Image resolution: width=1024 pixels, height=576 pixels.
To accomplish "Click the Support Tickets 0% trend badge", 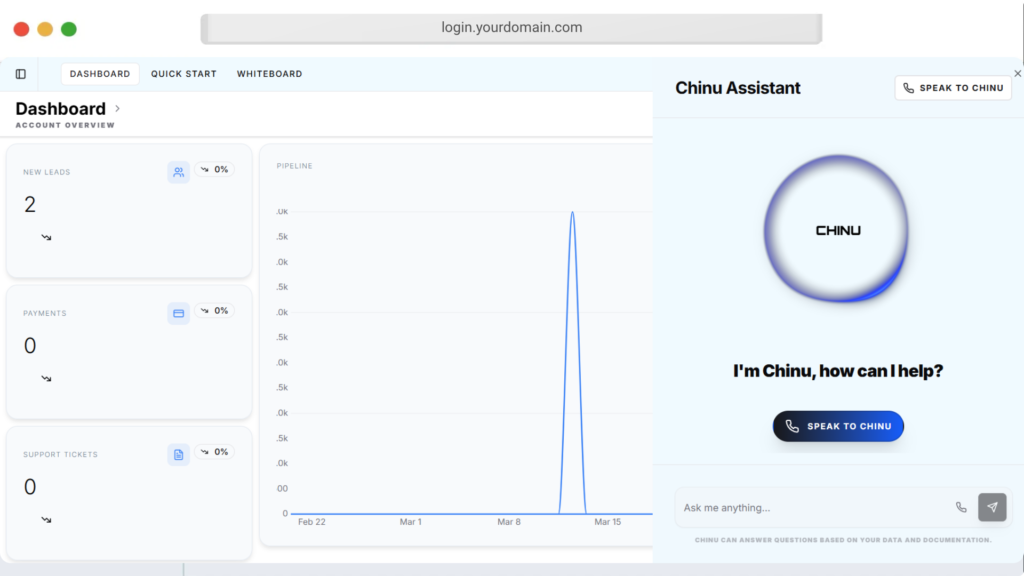I will pyautogui.click(x=214, y=452).
